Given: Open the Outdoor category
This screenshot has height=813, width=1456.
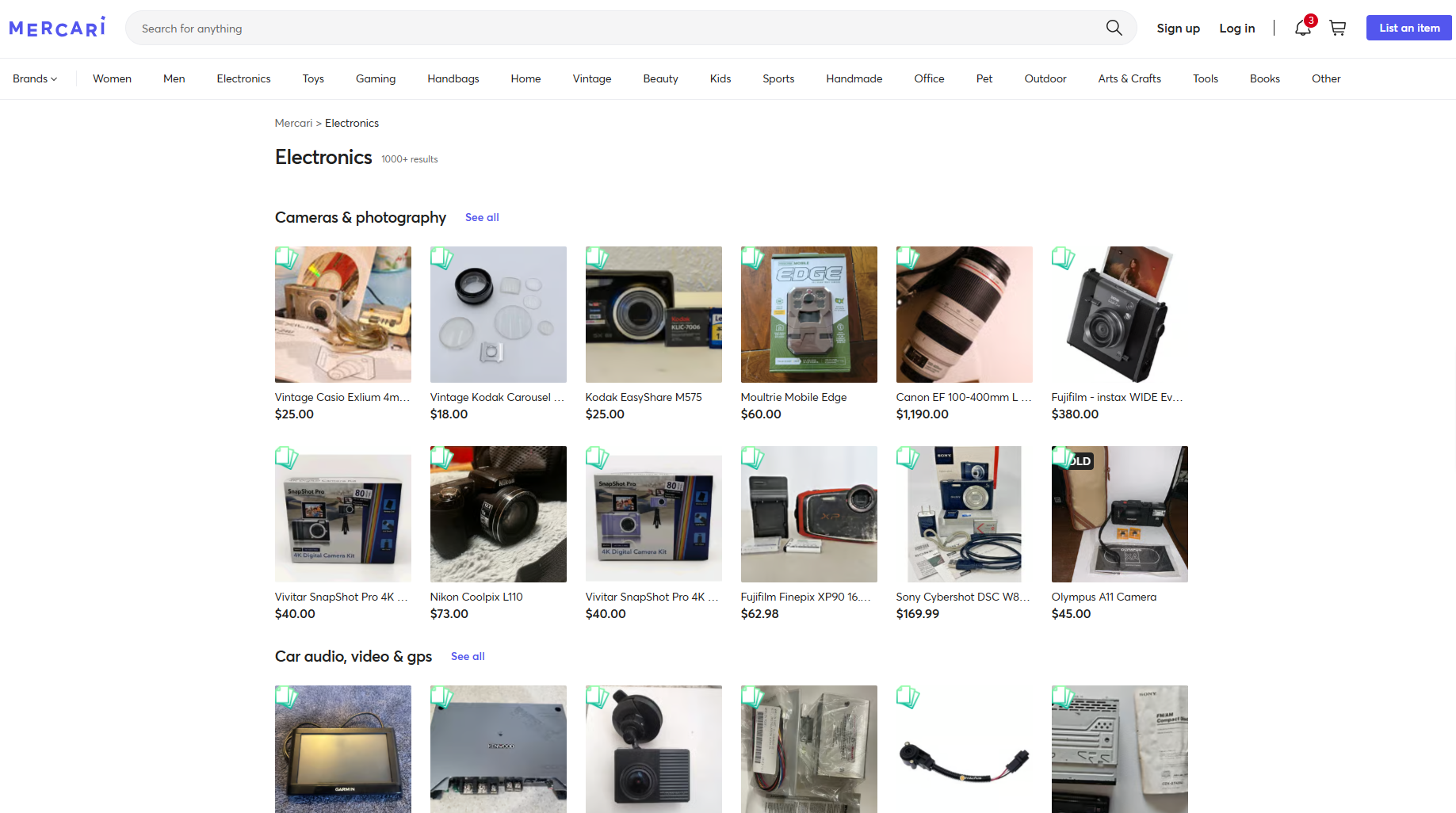Looking at the screenshot, I should [x=1045, y=78].
